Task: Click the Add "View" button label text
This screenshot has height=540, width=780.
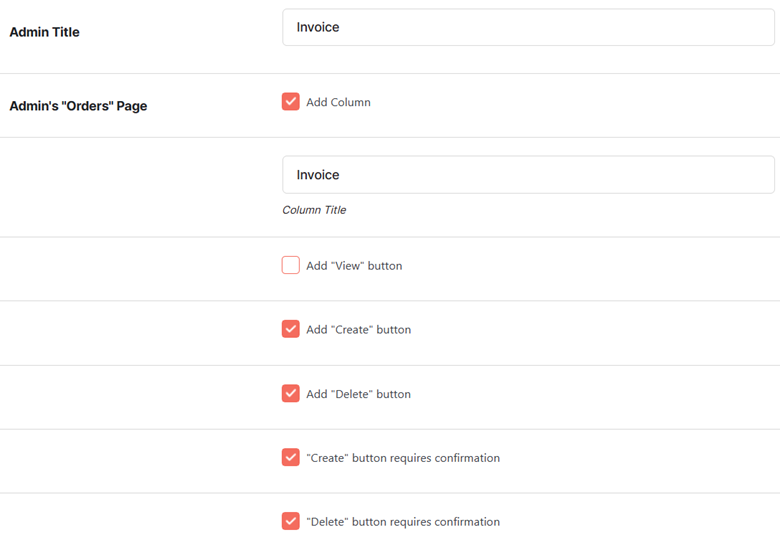Action: tap(354, 266)
